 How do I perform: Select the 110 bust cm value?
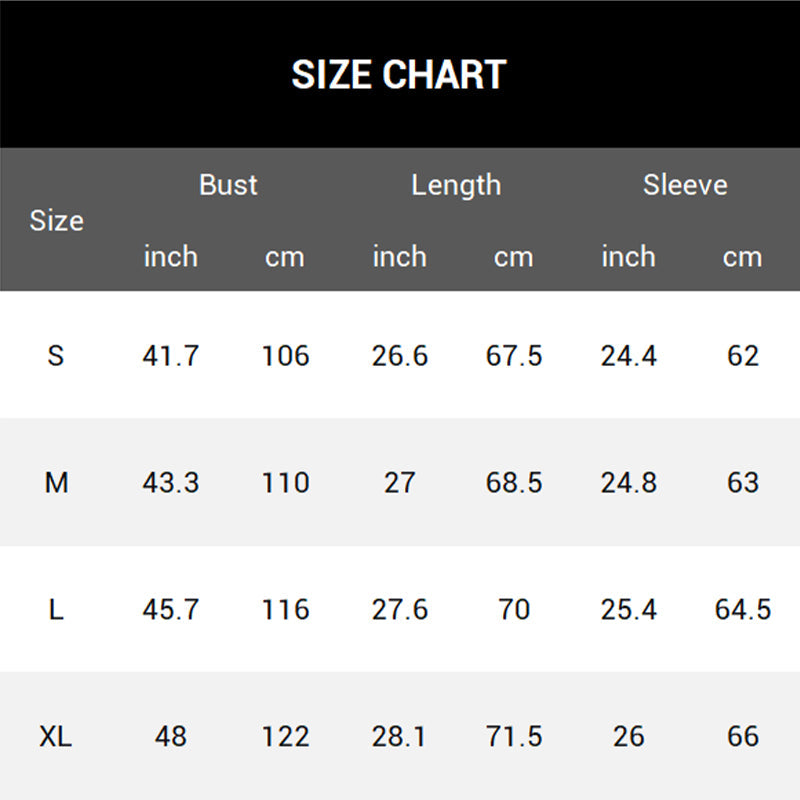[x=285, y=482]
